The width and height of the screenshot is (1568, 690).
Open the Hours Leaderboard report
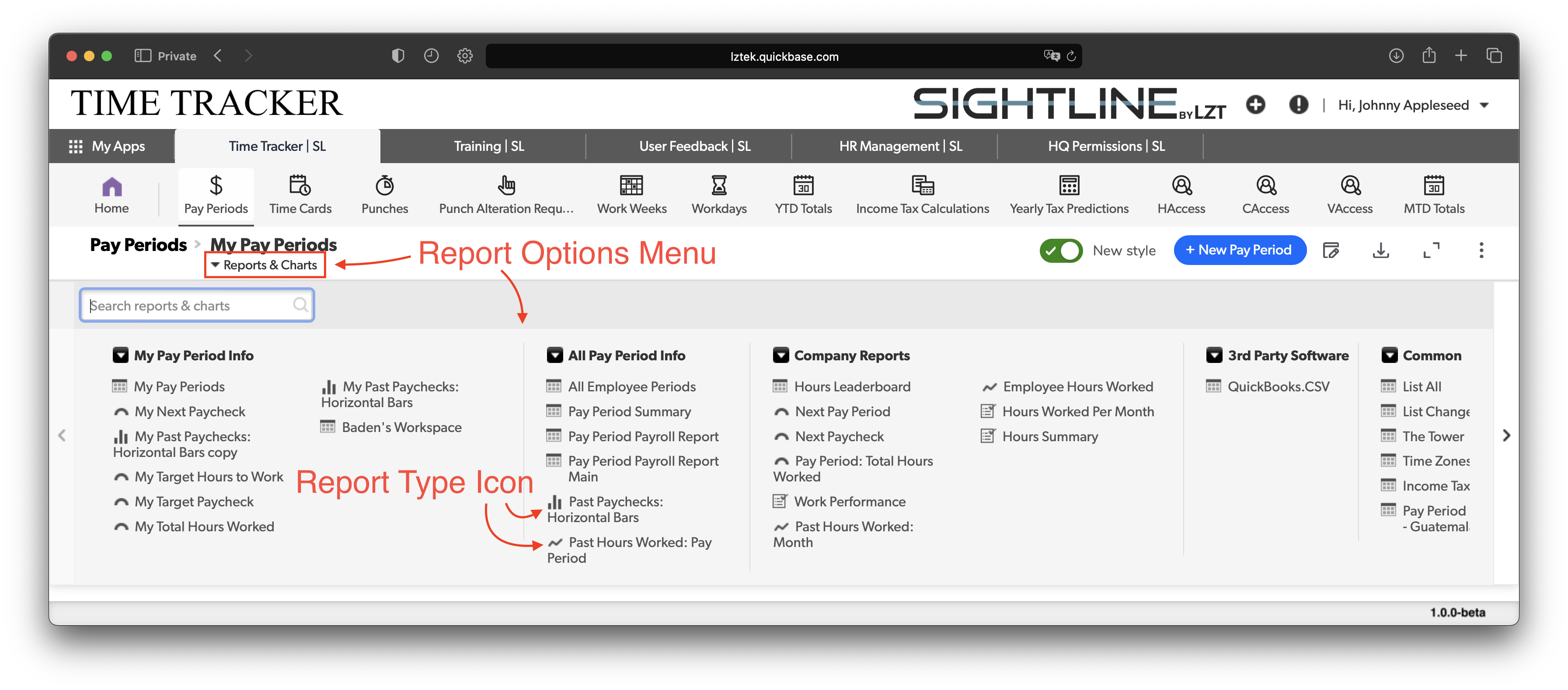coord(852,387)
